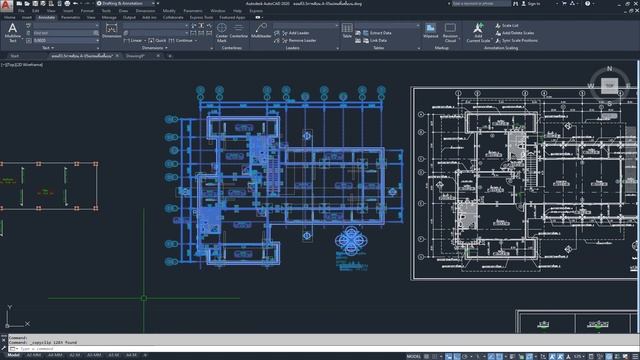
Task: Select the Multiline Text tool
Action: coord(13,33)
